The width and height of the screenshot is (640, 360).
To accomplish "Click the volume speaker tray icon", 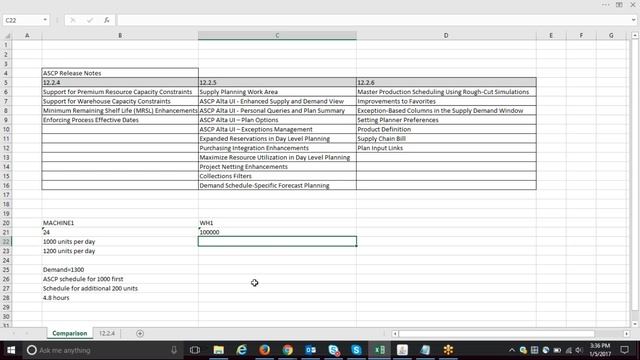I will click(x=579, y=350).
